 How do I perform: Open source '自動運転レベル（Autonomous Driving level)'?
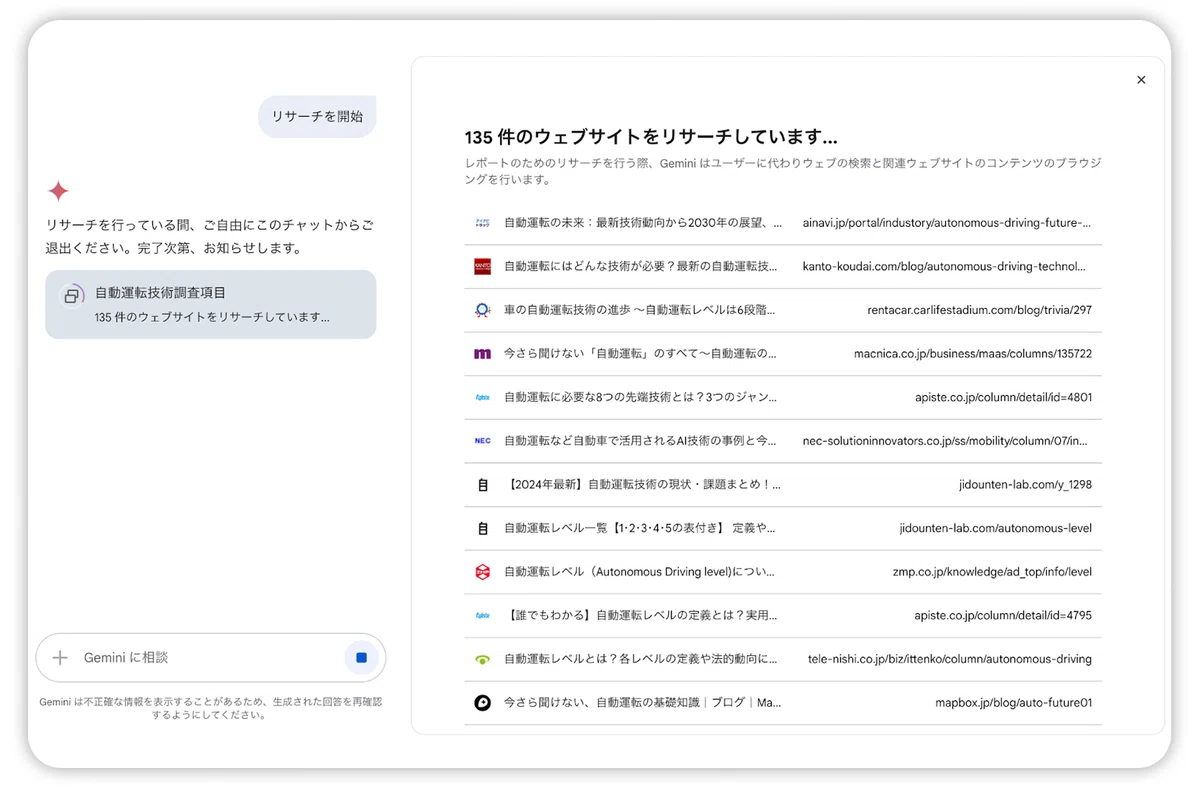pyautogui.click(x=640, y=572)
